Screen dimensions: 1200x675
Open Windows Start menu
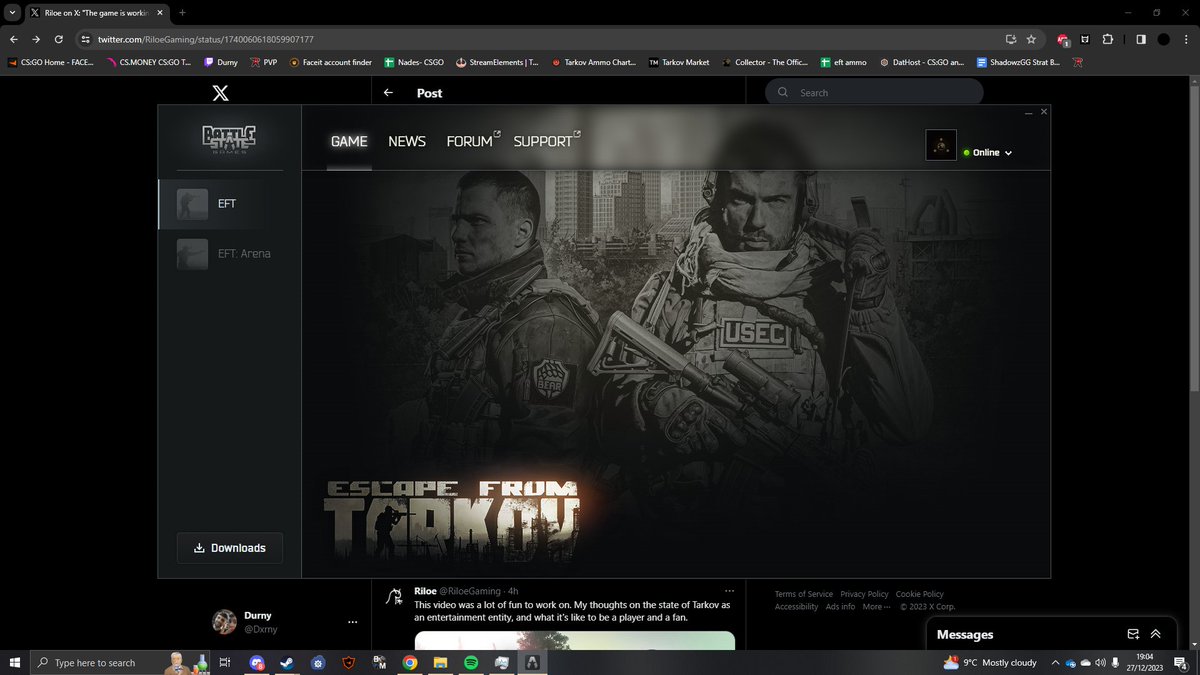[14, 662]
